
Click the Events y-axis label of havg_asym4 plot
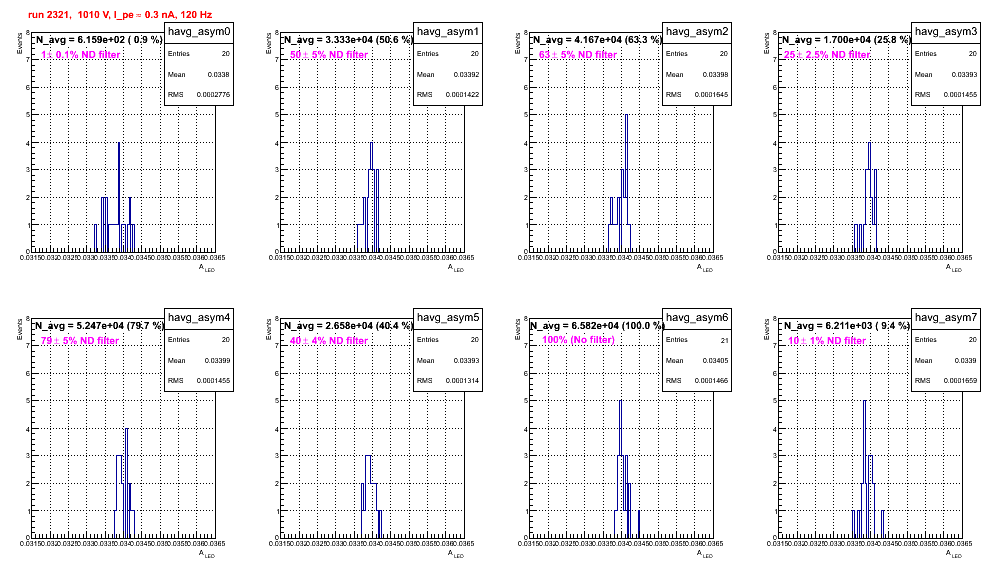pos(20,329)
